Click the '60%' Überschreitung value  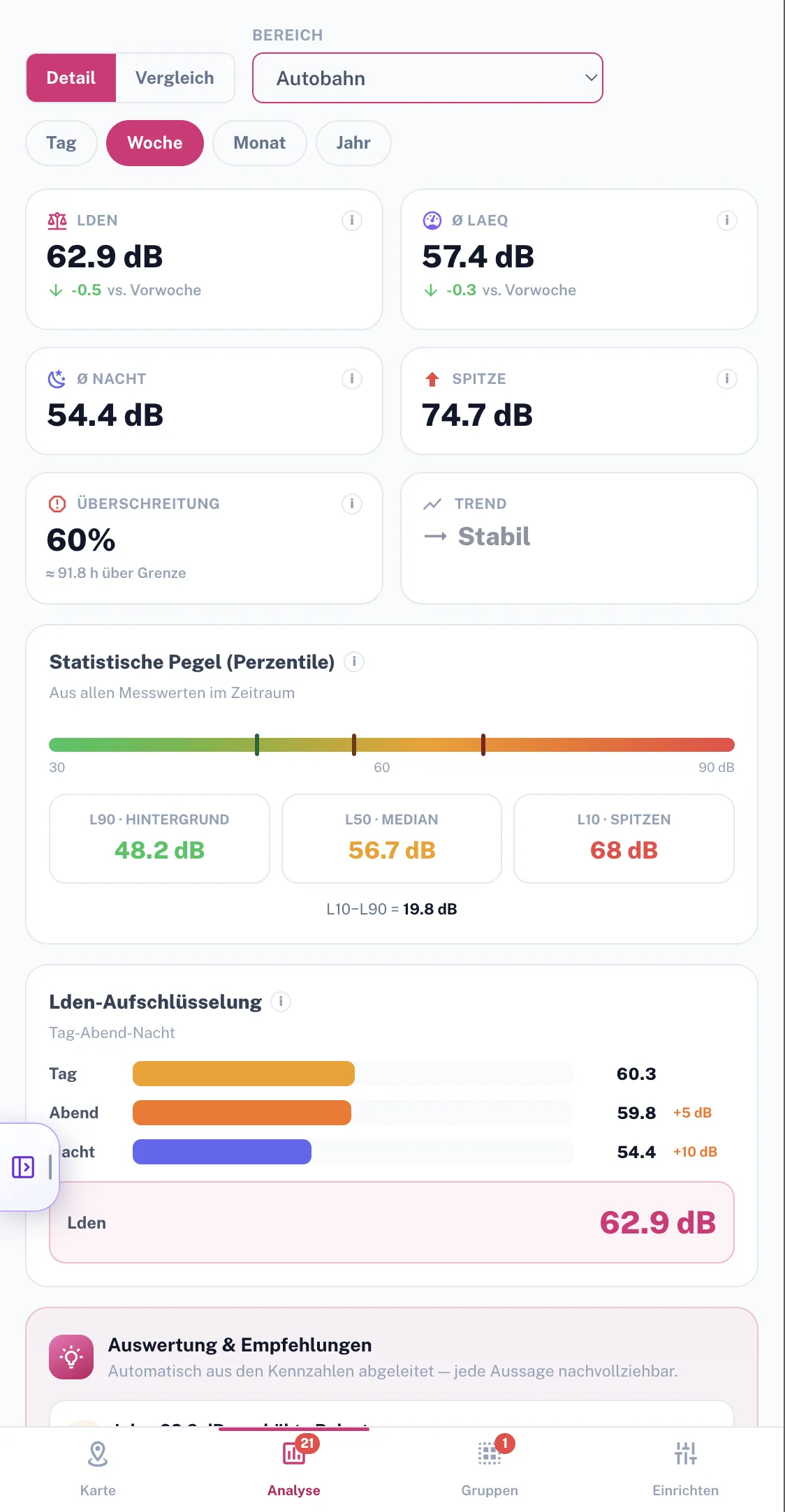pos(81,540)
